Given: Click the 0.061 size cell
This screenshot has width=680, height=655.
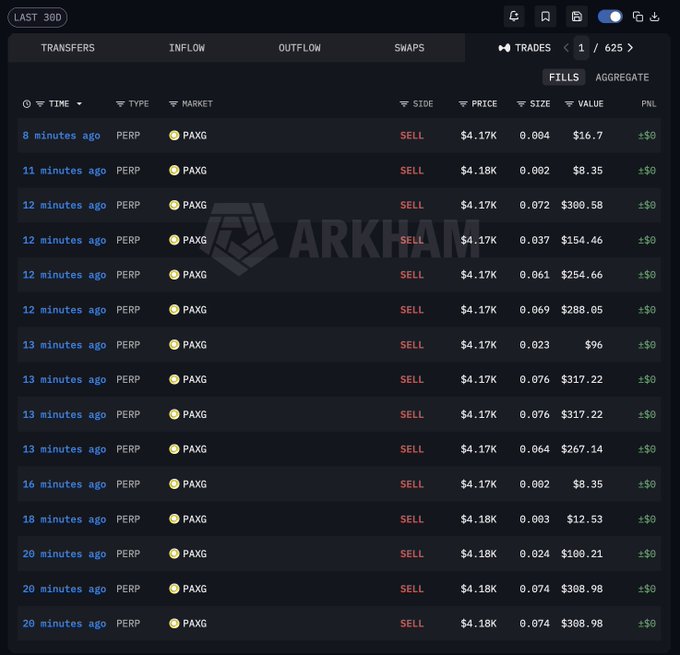Looking at the screenshot, I should click(534, 275).
